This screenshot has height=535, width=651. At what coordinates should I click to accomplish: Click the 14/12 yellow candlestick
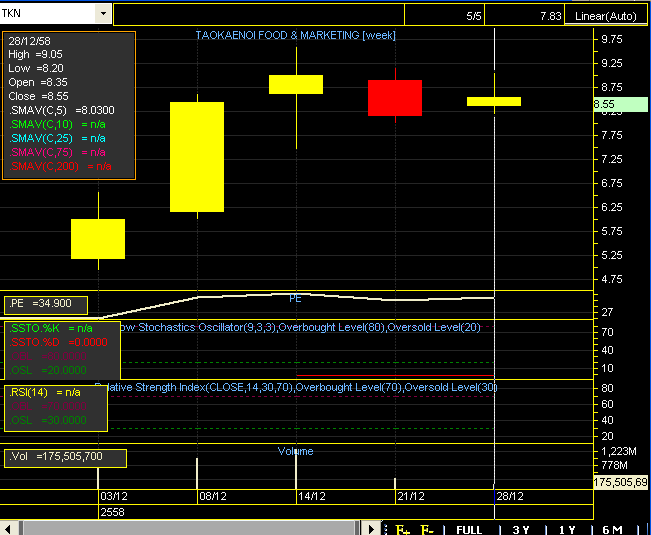(296, 84)
